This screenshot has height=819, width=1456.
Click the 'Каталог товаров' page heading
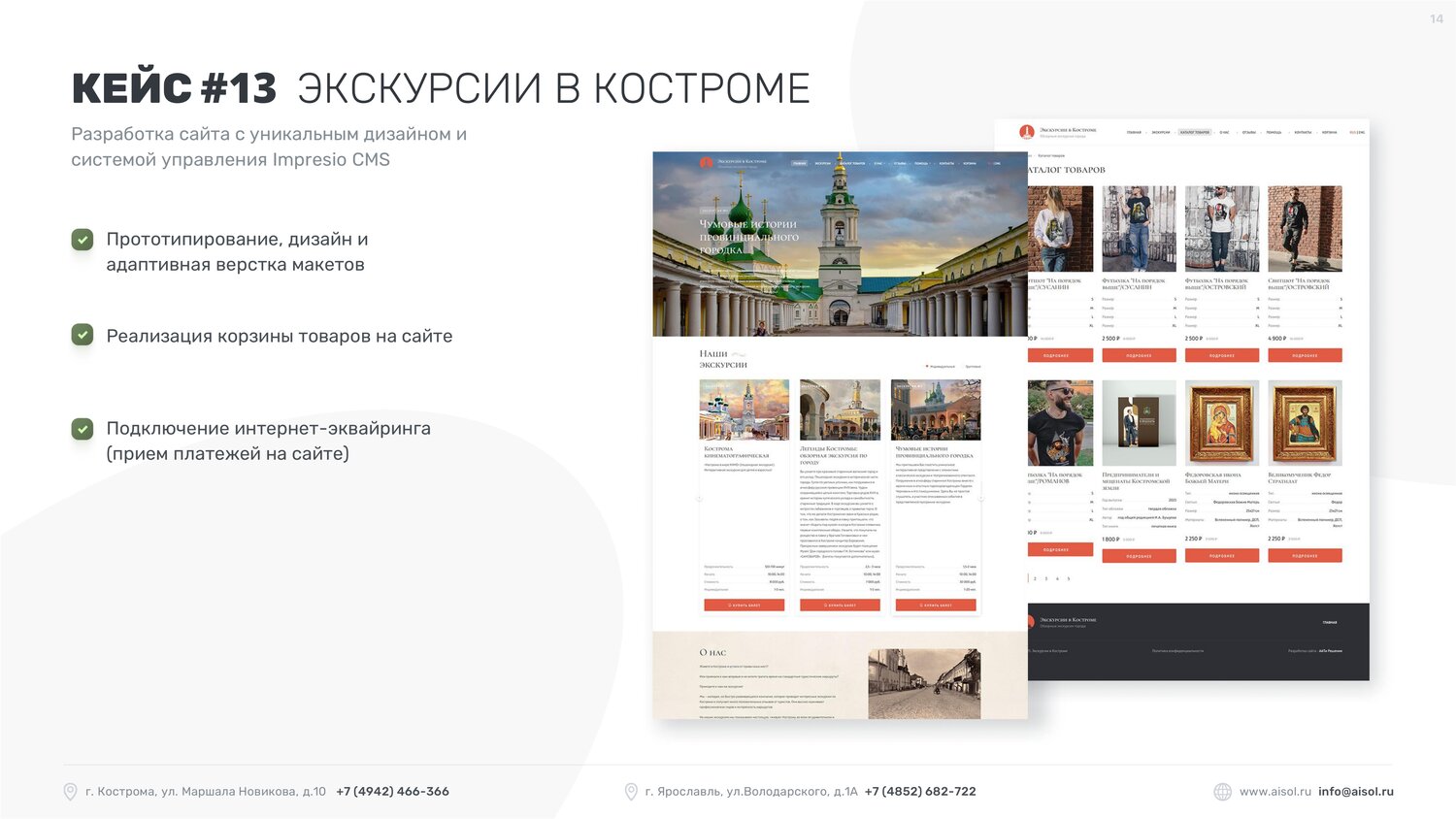pos(1066,170)
